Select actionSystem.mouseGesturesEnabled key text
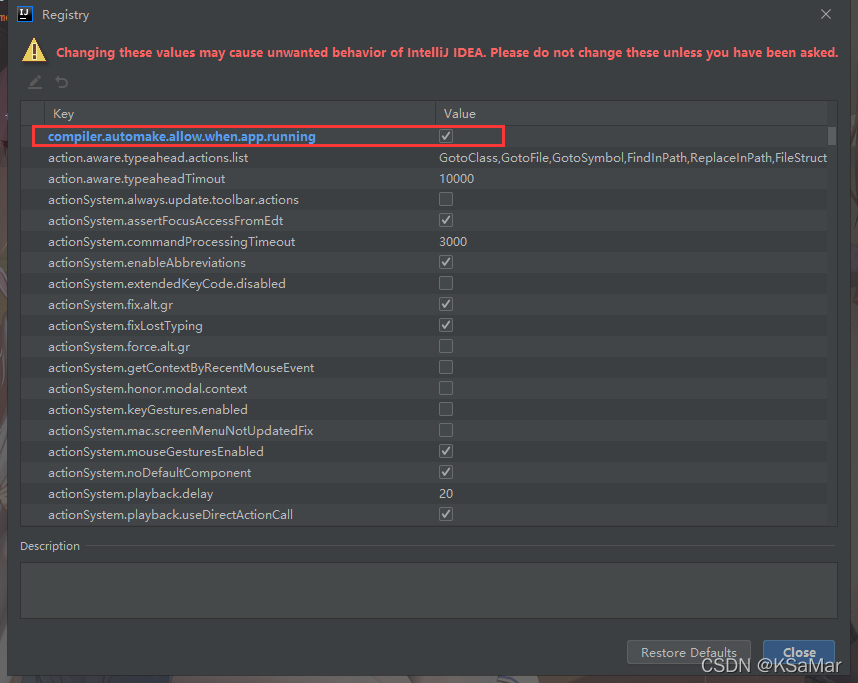Screen dimensions: 858x683 (156, 451)
